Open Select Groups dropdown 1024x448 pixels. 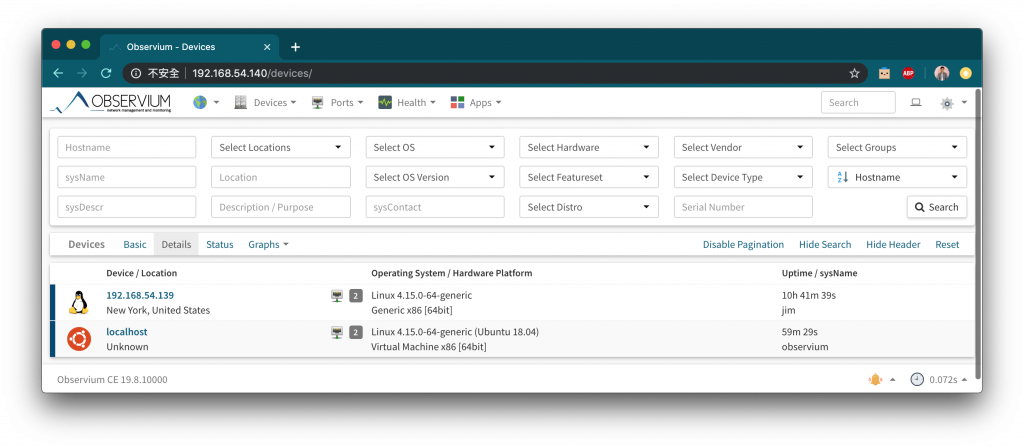(897, 147)
